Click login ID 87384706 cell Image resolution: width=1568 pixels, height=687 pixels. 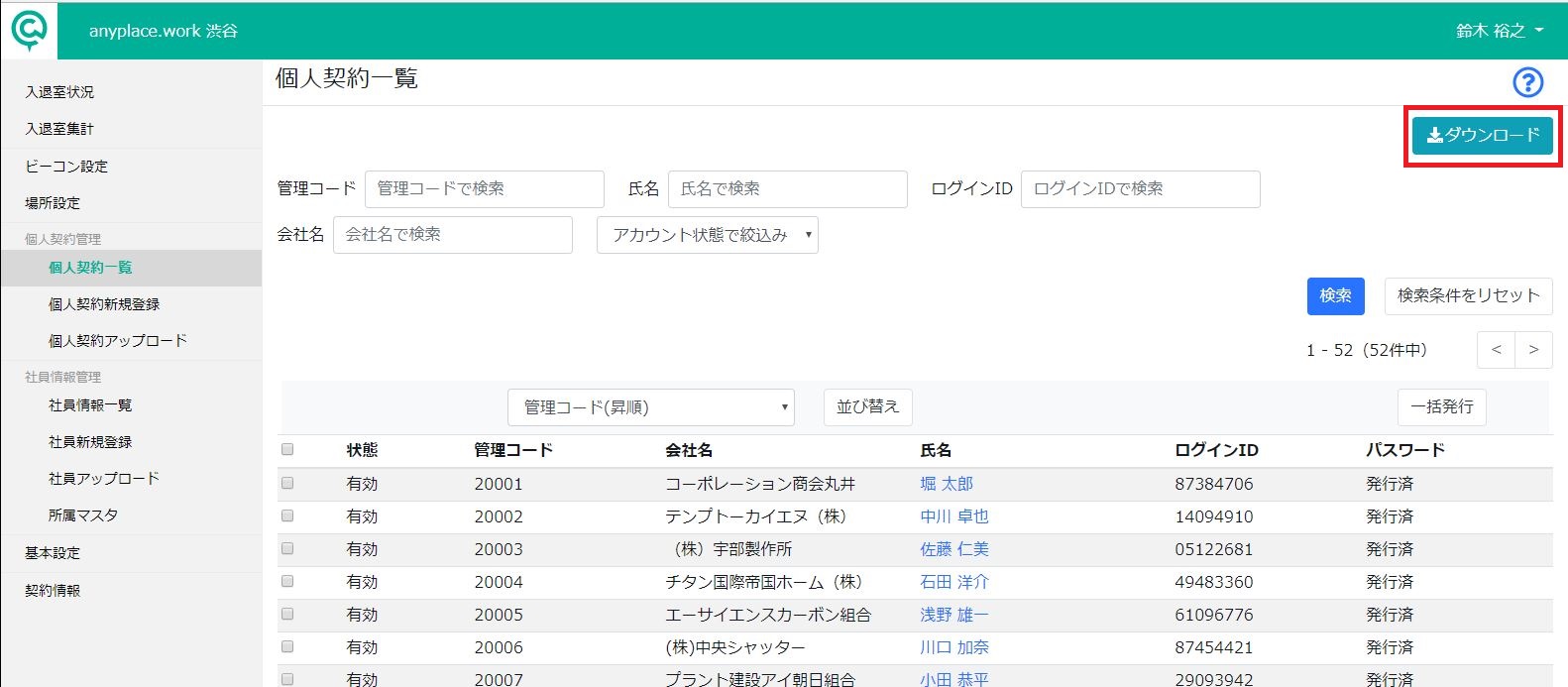tap(1214, 484)
